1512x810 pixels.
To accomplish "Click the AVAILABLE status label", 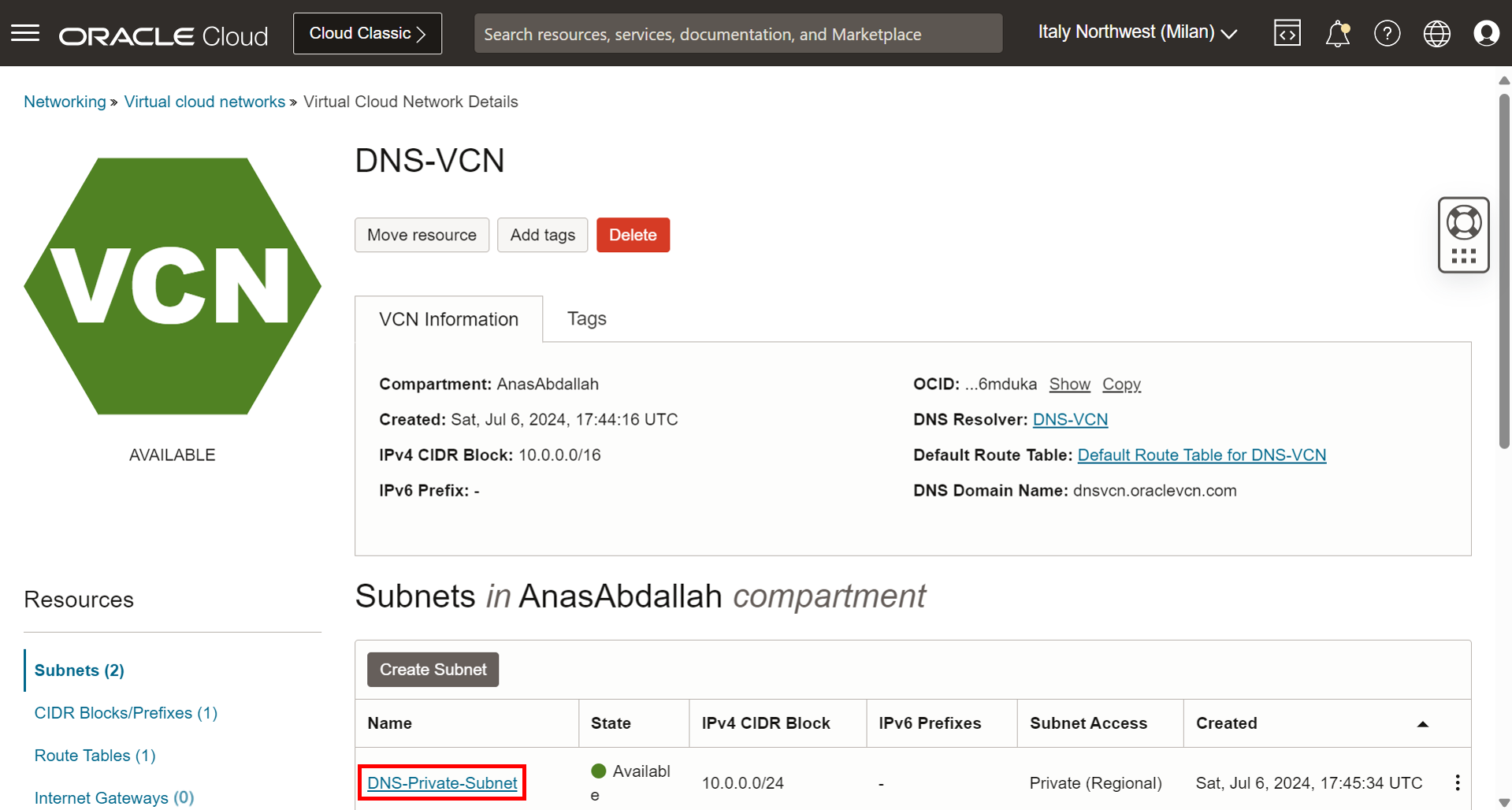I will pyautogui.click(x=172, y=455).
